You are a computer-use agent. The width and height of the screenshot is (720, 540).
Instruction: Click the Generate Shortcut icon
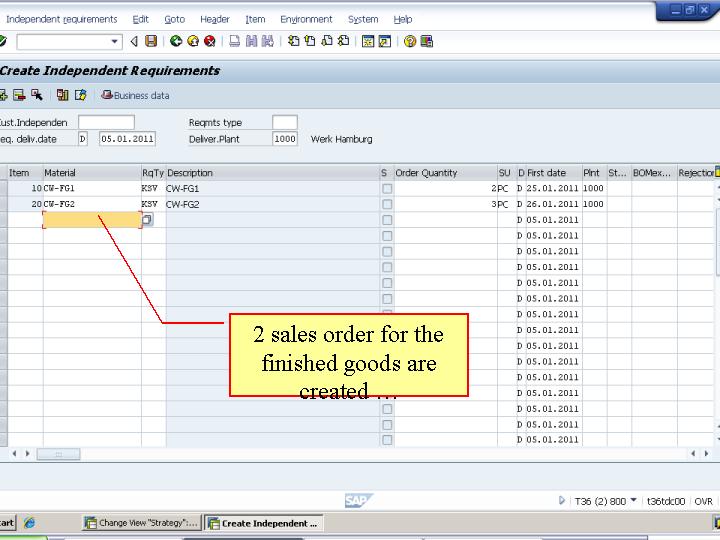point(385,41)
